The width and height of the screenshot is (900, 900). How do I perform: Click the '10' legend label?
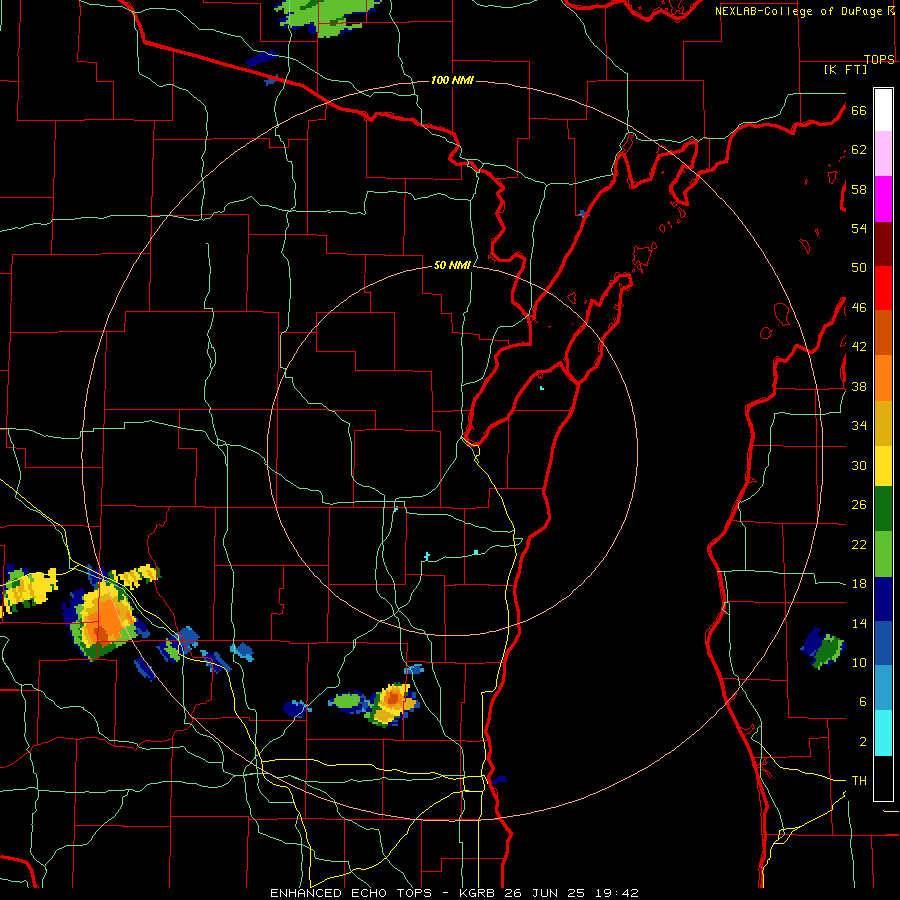pyautogui.click(x=859, y=662)
